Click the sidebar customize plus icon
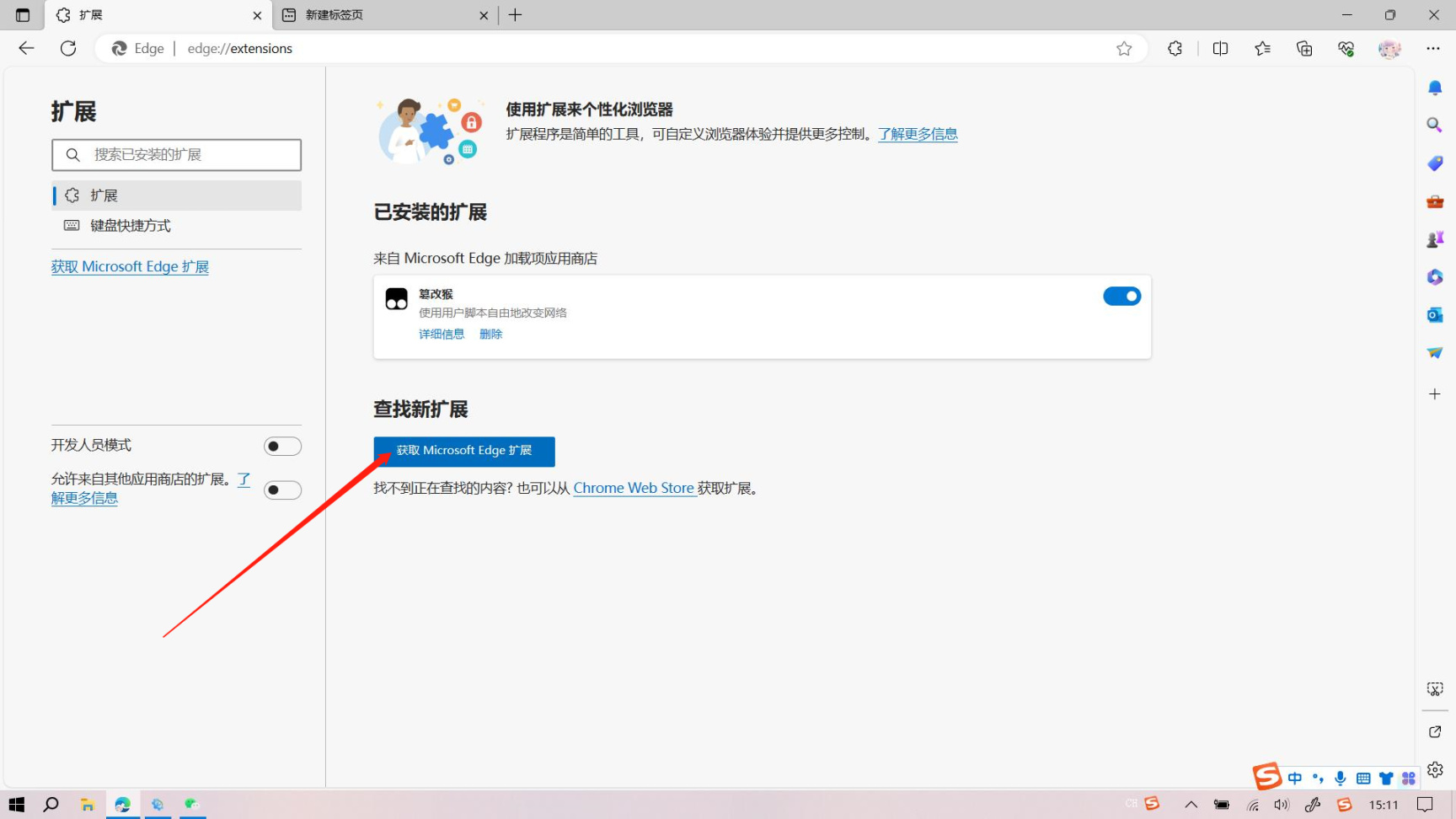The image size is (1456, 819). coord(1435,393)
